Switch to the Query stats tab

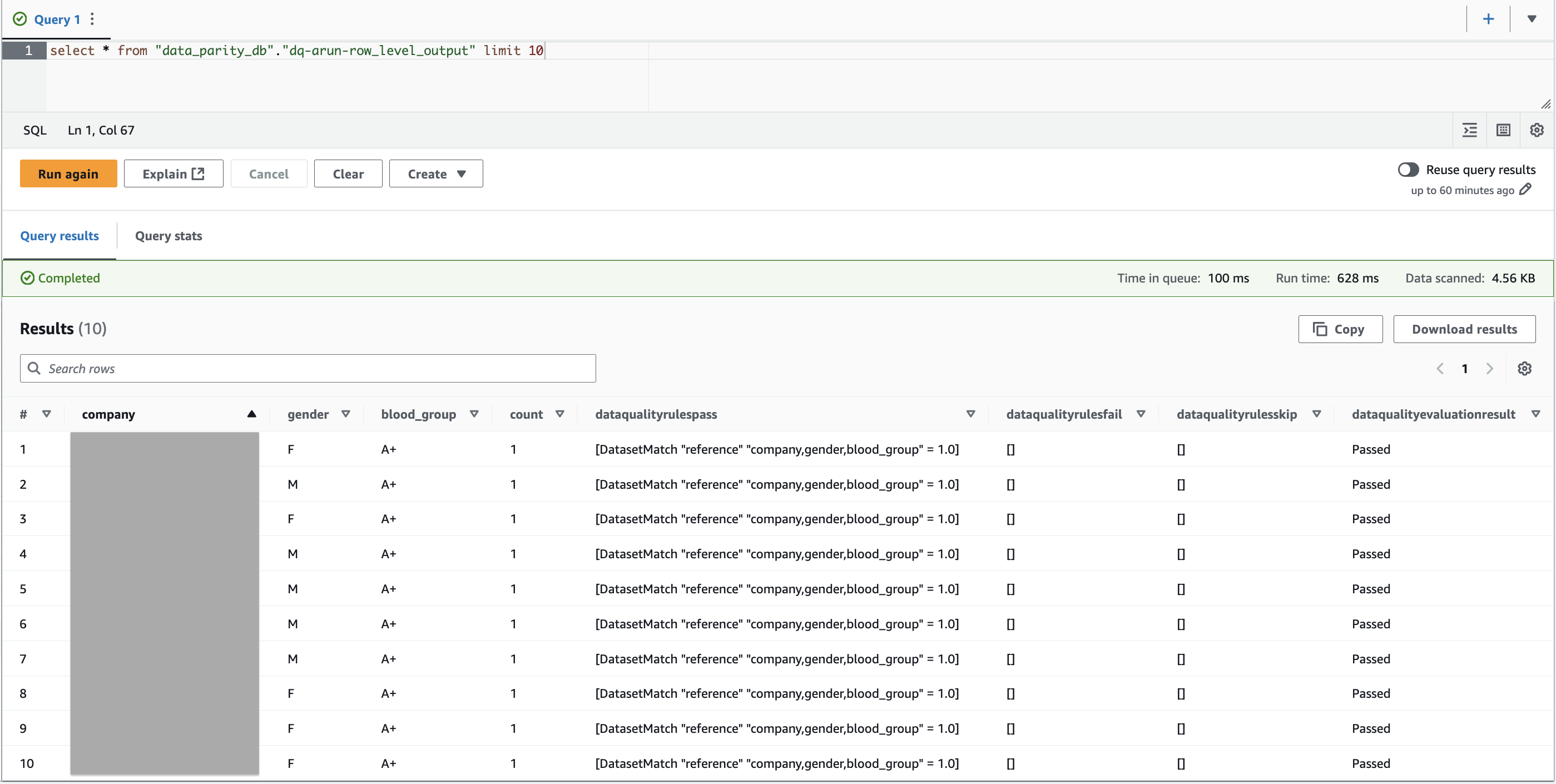169,236
